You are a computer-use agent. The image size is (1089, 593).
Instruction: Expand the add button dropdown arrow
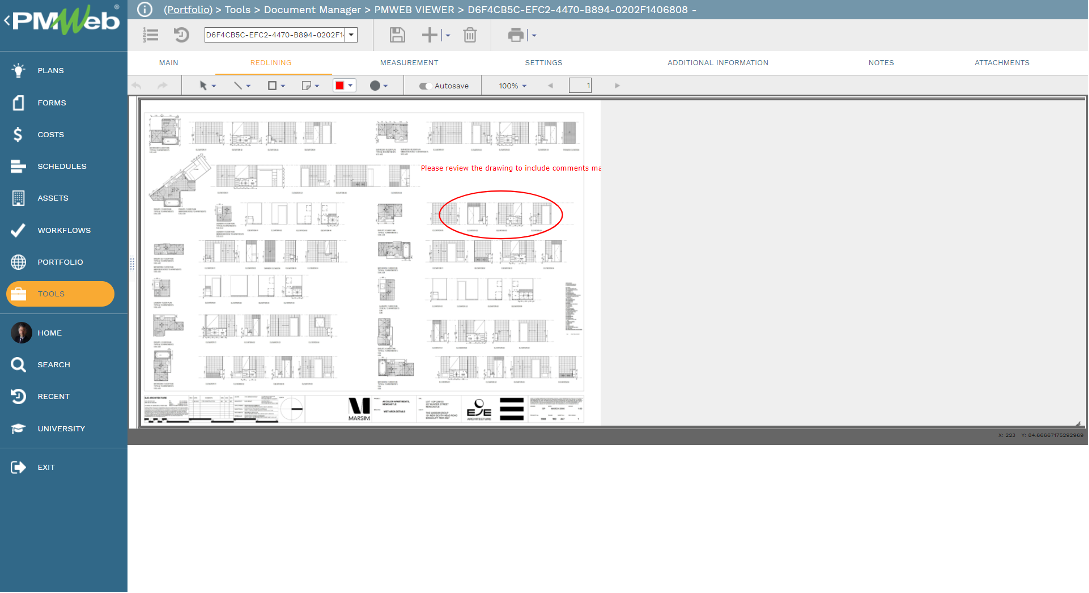[448, 35]
